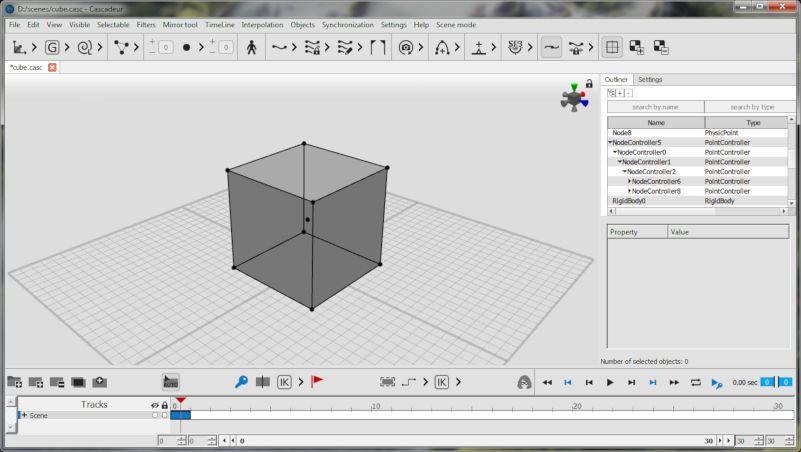The image size is (801, 452).
Task: Select the humanoid figure icon in toolbar
Action: pyautogui.click(x=251, y=47)
